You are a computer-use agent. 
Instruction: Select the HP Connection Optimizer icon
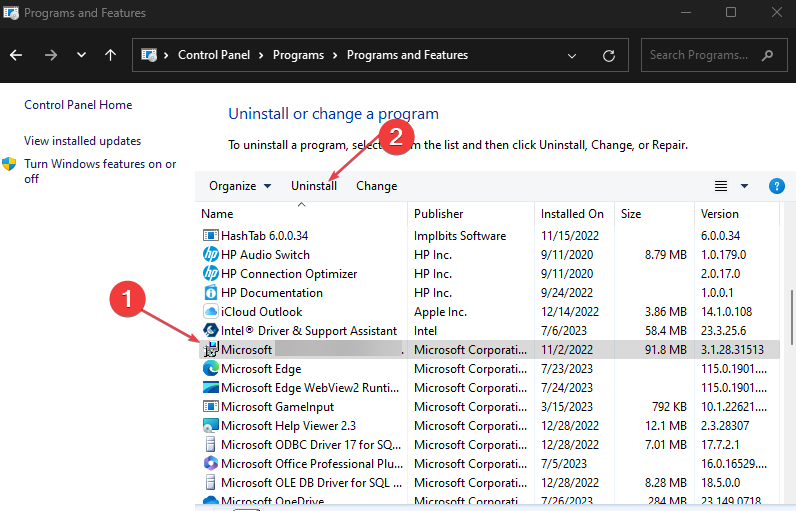(x=210, y=274)
